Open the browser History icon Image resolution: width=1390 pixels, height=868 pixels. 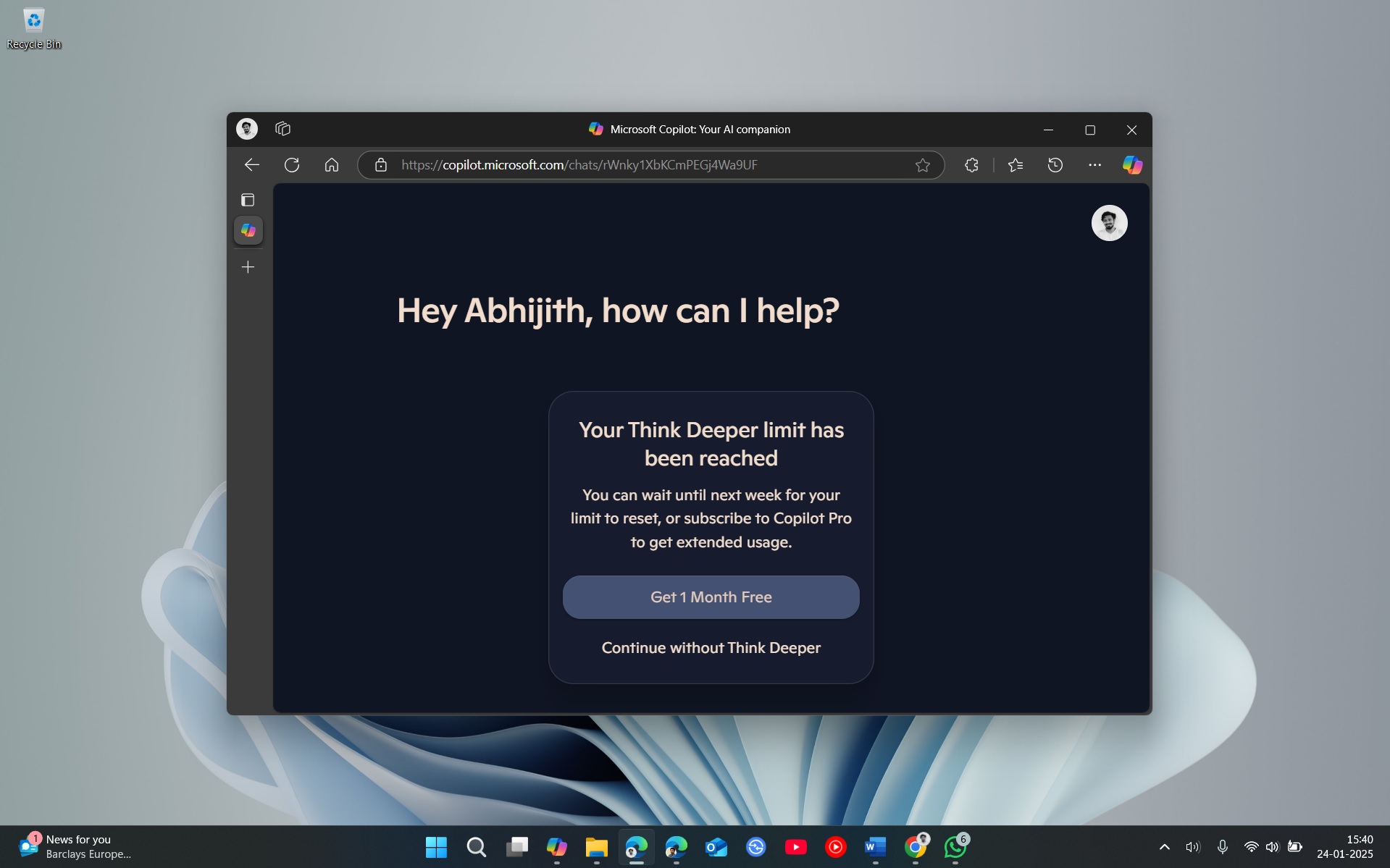click(x=1055, y=165)
